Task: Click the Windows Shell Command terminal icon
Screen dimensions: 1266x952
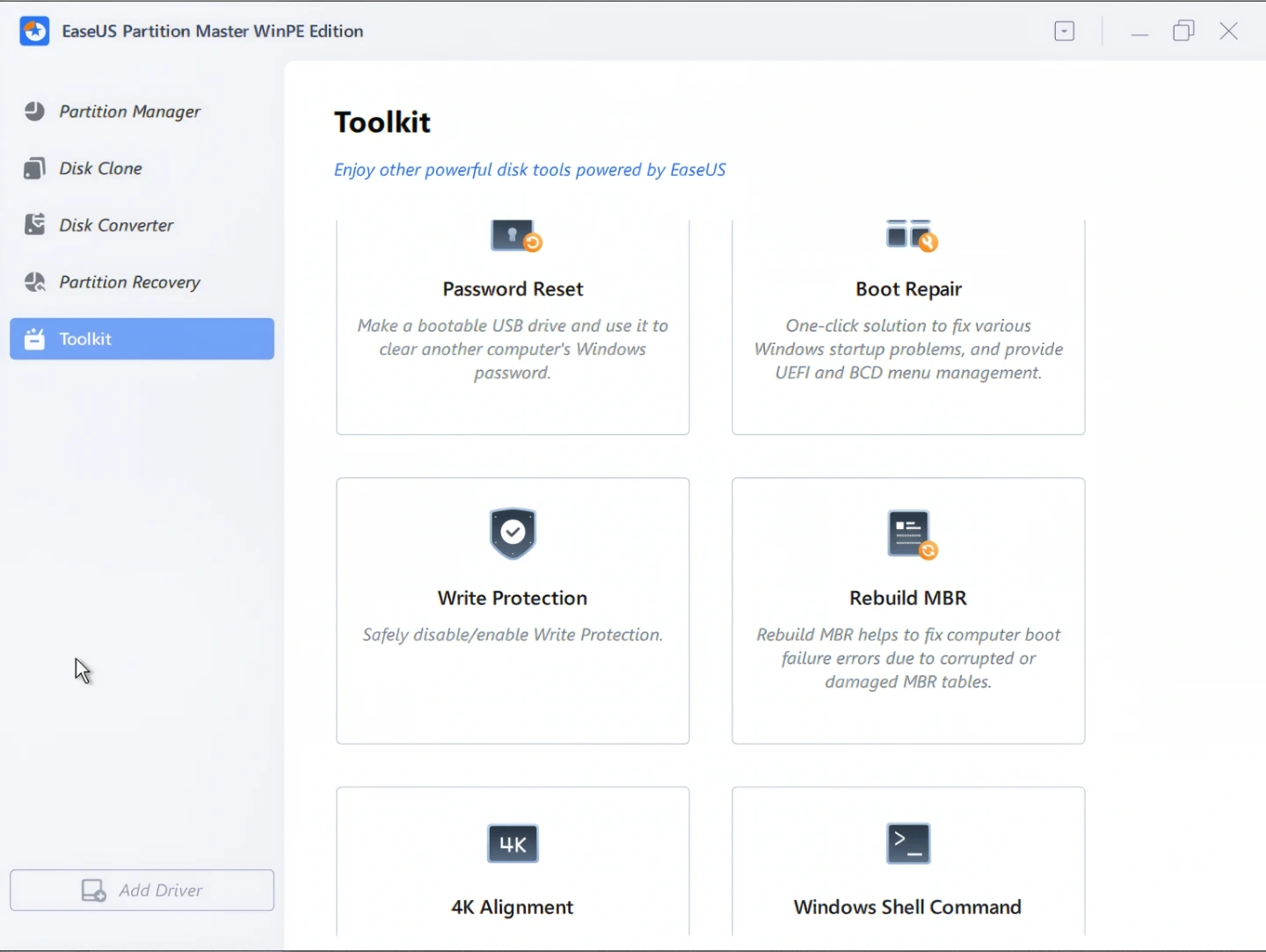Action: [908, 843]
